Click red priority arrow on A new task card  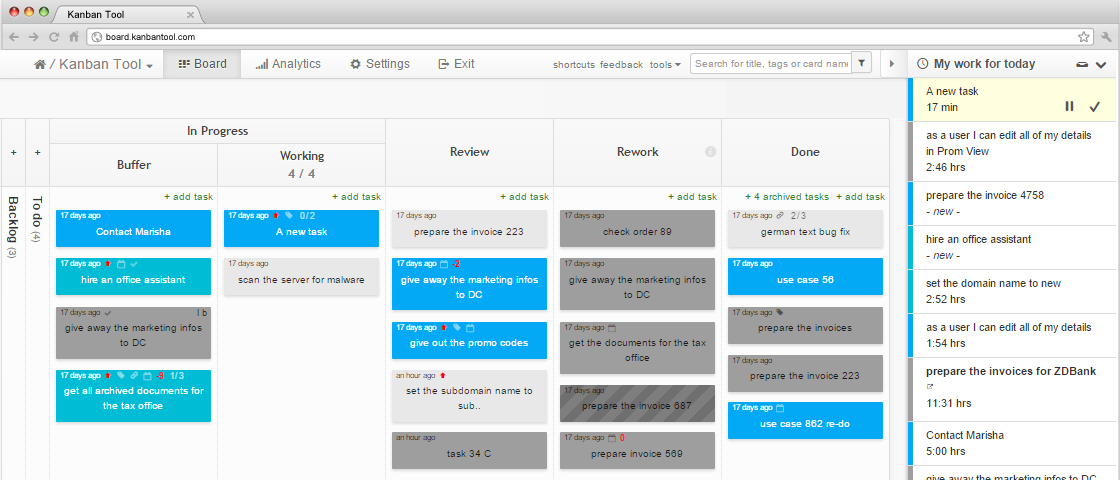coord(276,215)
